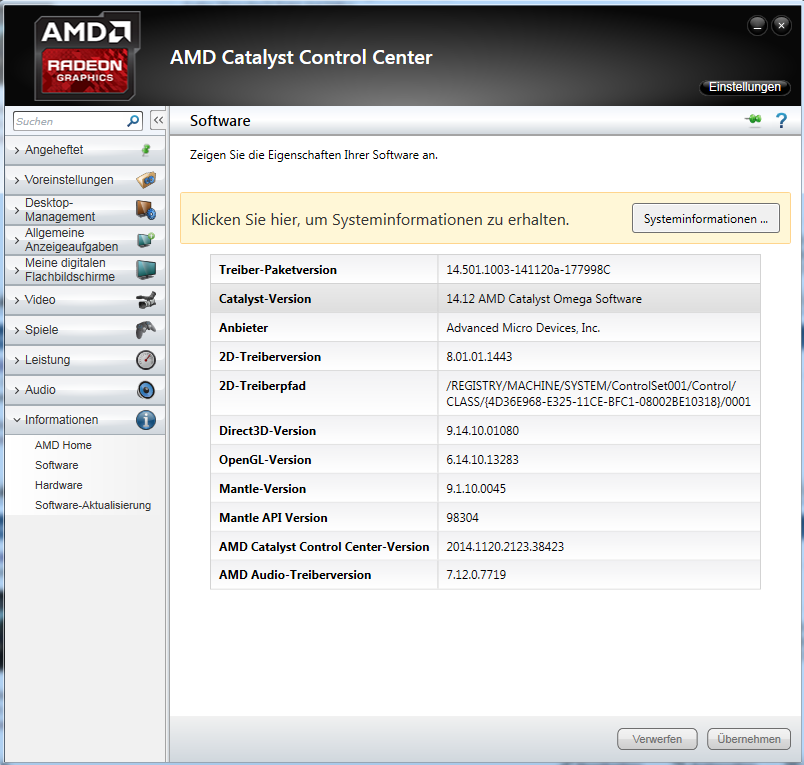This screenshot has width=804, height=765.
Task: Collapse the sidebar with the double-arrow button
Action: coord(158,120)
